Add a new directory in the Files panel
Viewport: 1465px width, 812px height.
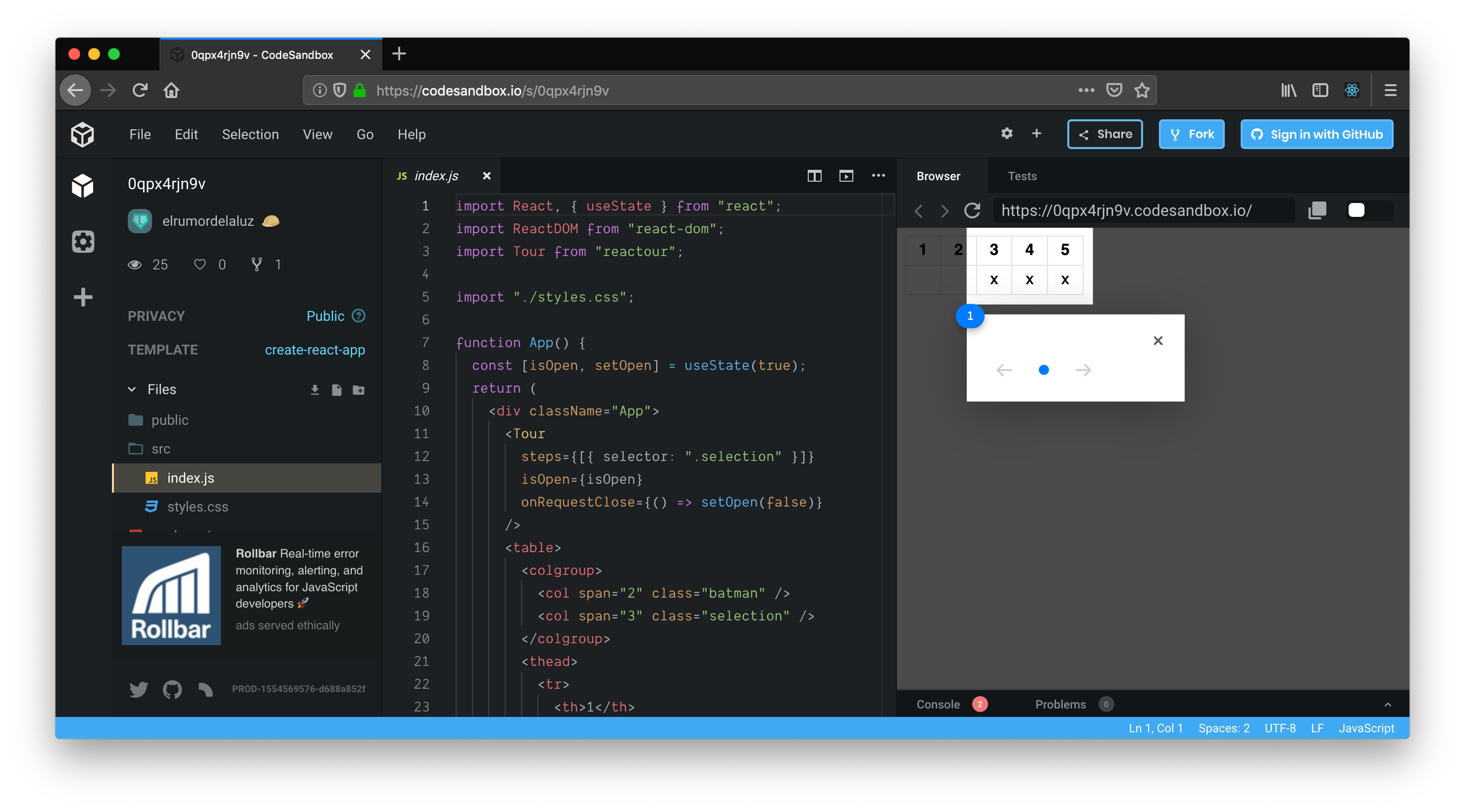point(358,390)
